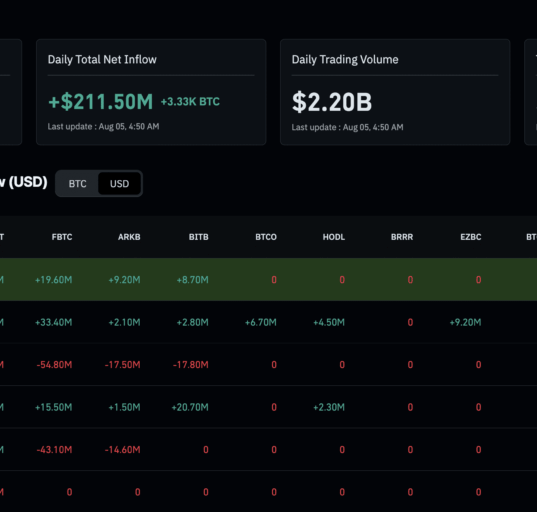Sort by the FBTC column header
537x512 pixels.
click(62, 237)
